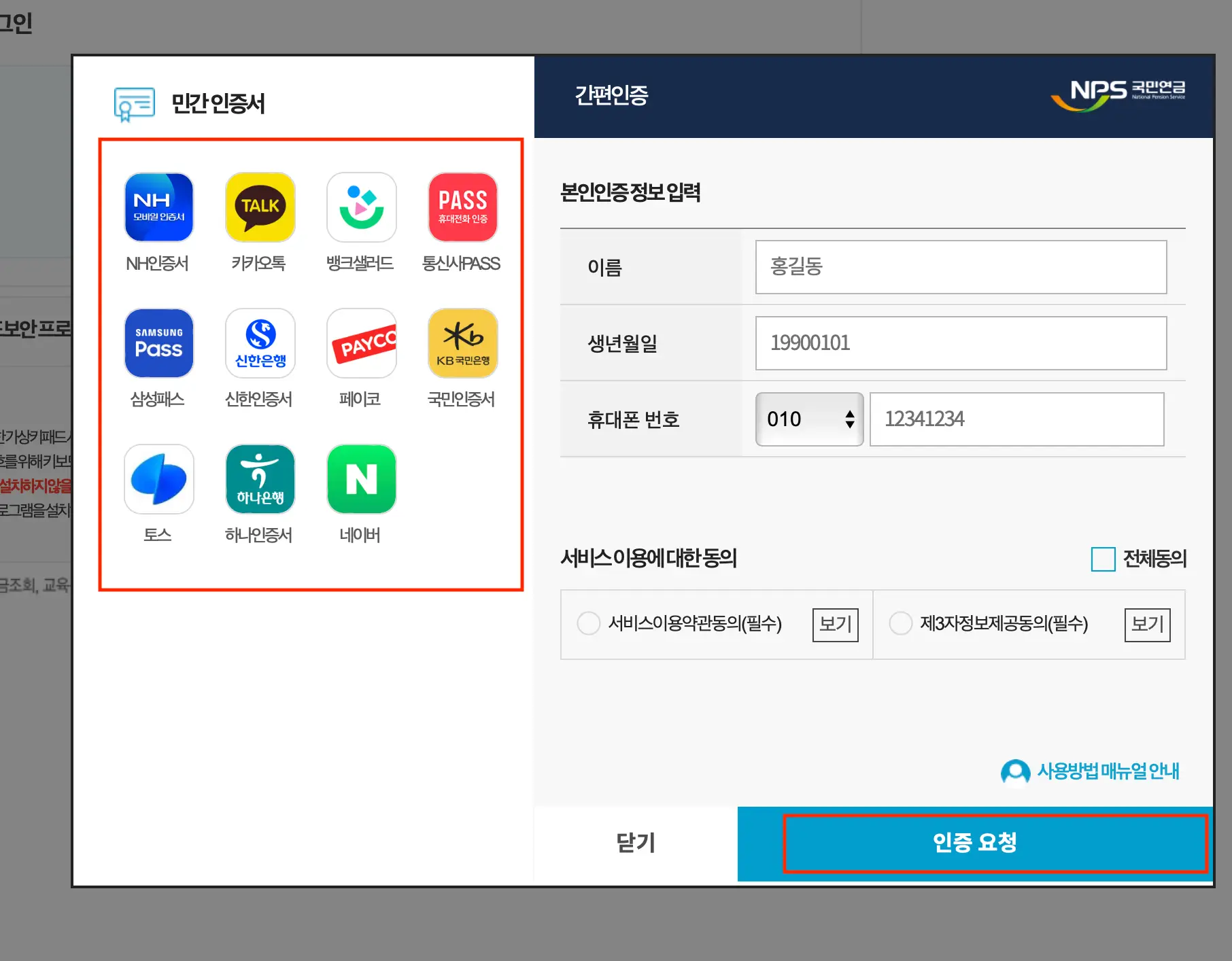Select the 서비스이용약관동의(필수) radio button
The height and width of the screenshot is (961, 1232).
coord(588,623)
